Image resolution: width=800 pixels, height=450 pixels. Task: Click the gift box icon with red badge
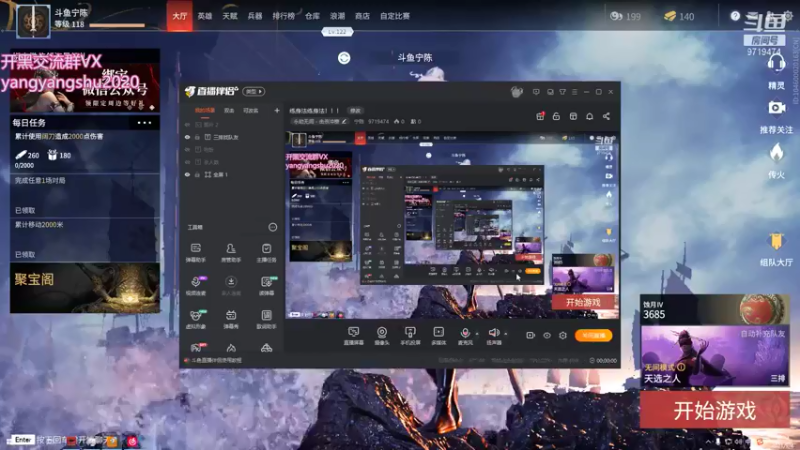pyautogui.click(x=540, y=116)
